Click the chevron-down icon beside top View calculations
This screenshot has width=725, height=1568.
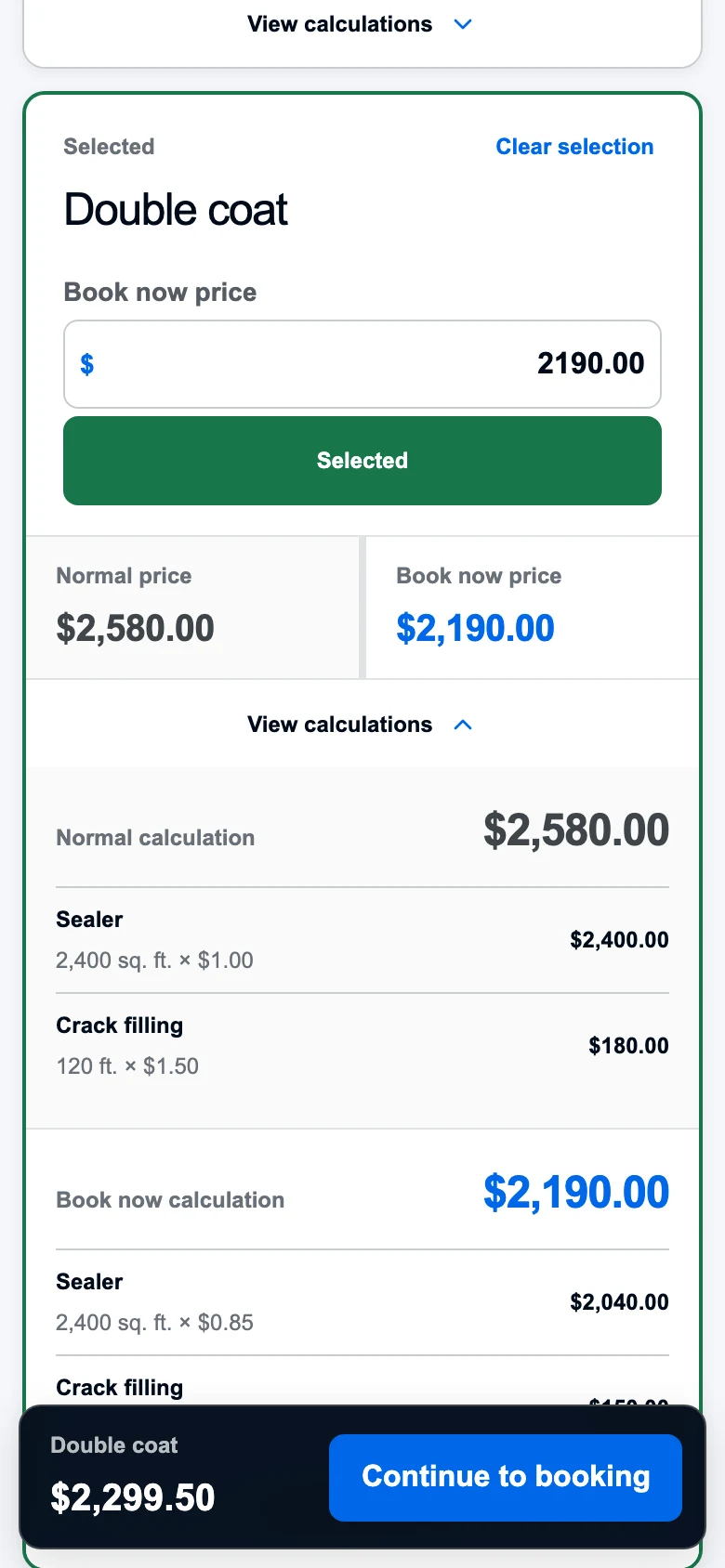tap(463, 24)
